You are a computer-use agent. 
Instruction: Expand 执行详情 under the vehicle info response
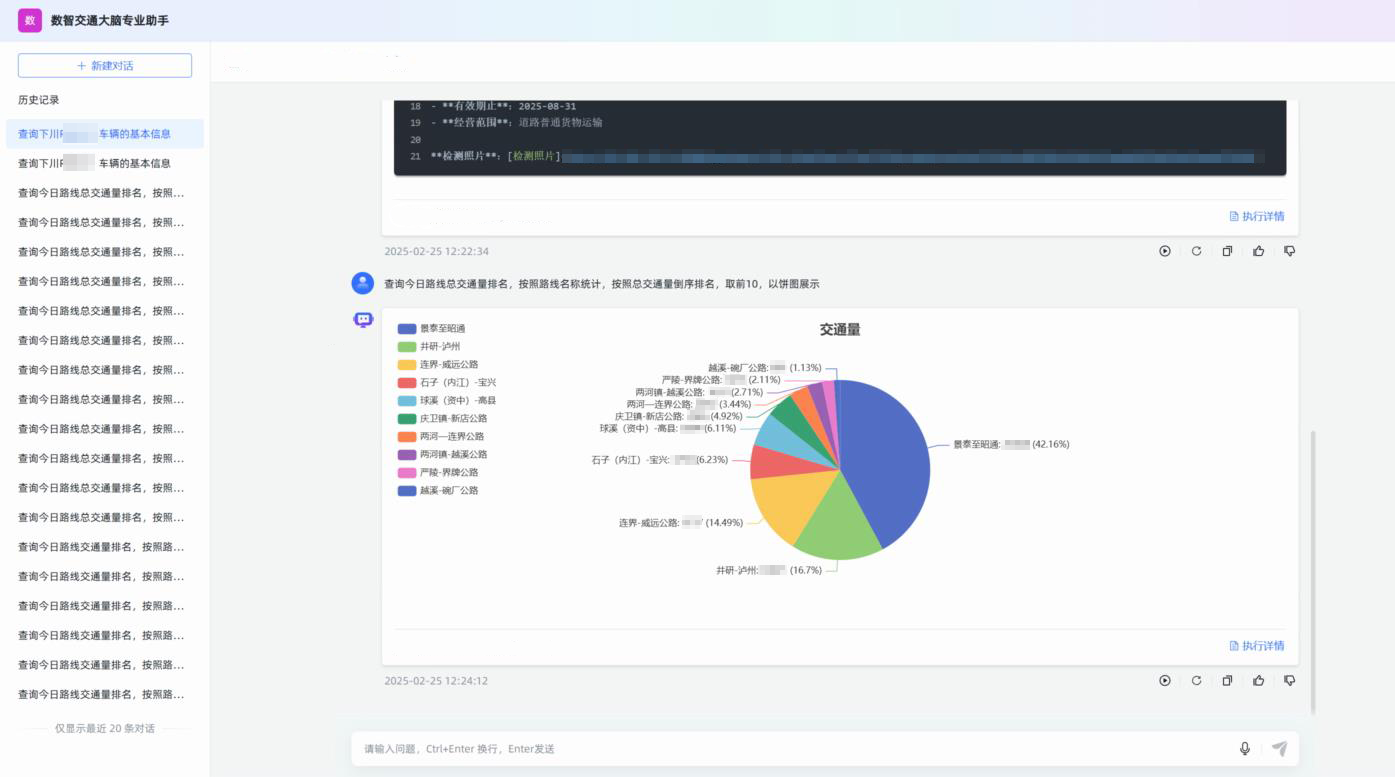pos(1257,216)
